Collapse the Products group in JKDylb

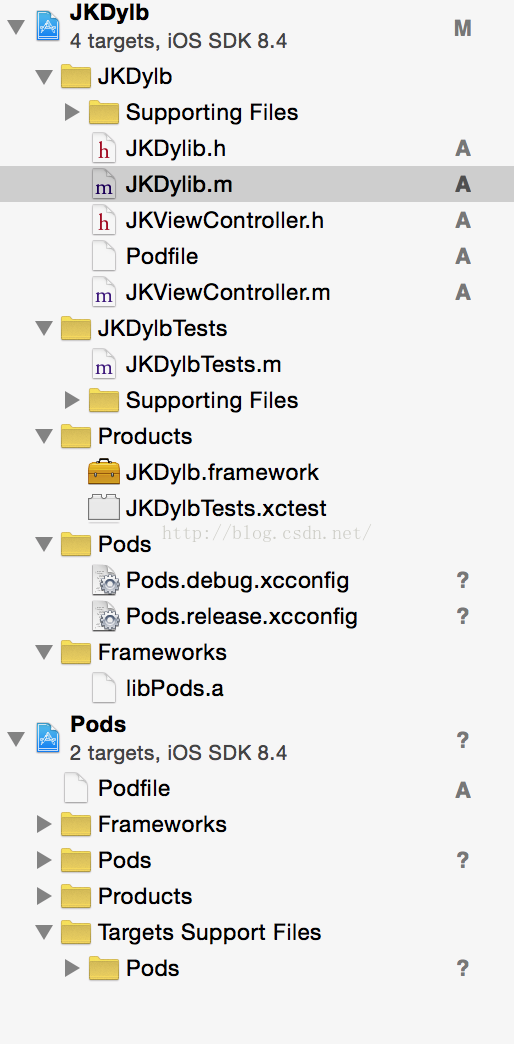point(45,437)
